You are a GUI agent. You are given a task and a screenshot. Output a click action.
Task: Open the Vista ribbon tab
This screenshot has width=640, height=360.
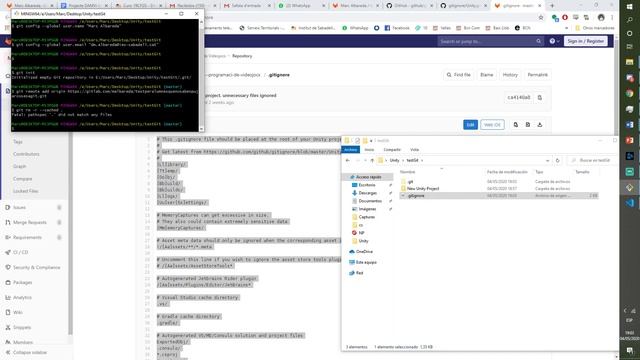click(415, 150)
